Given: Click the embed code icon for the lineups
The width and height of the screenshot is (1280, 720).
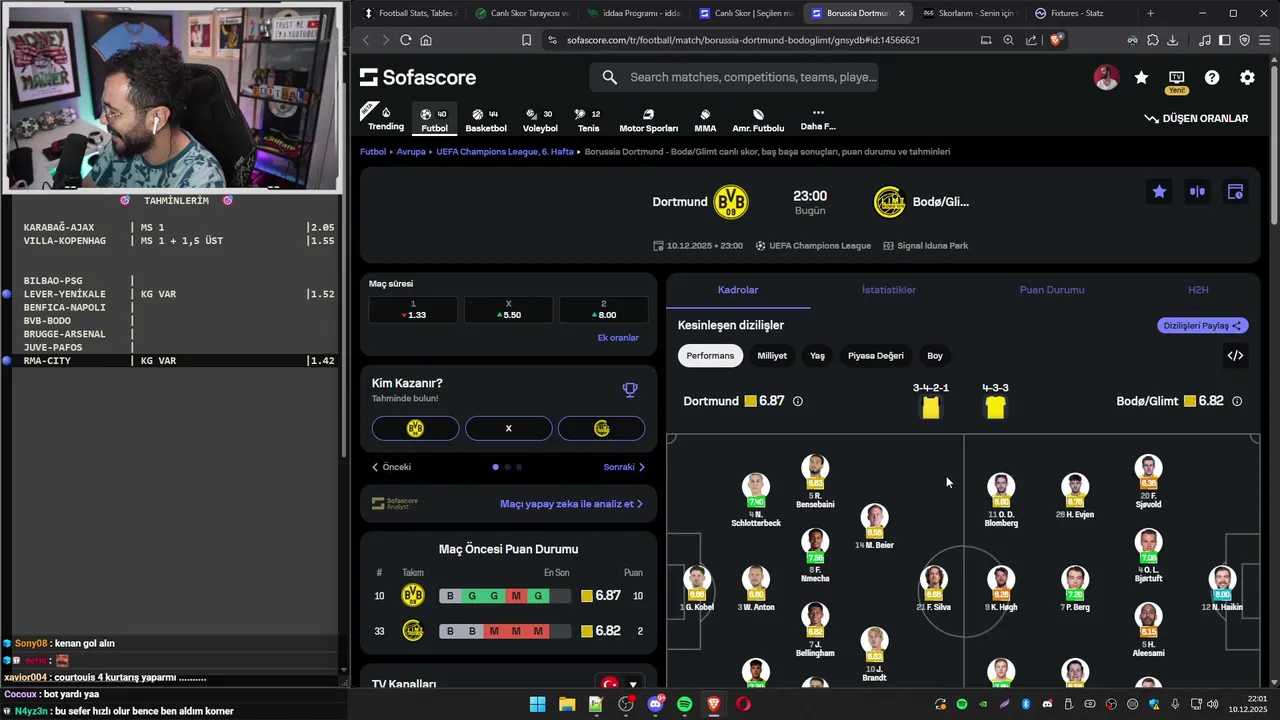Looking at the screenshot, I should coord(1235,355).
